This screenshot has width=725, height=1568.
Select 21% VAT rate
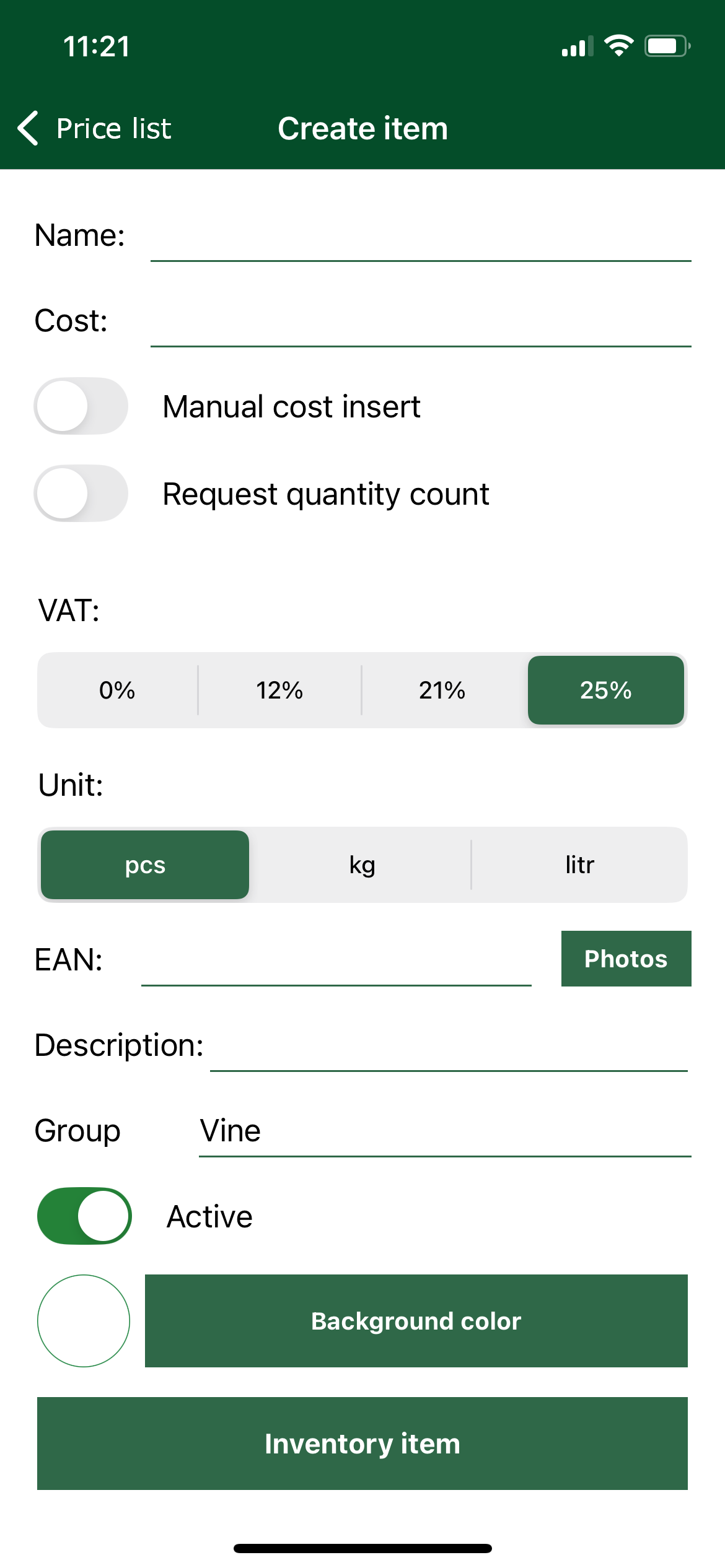(x=442, y=690)
